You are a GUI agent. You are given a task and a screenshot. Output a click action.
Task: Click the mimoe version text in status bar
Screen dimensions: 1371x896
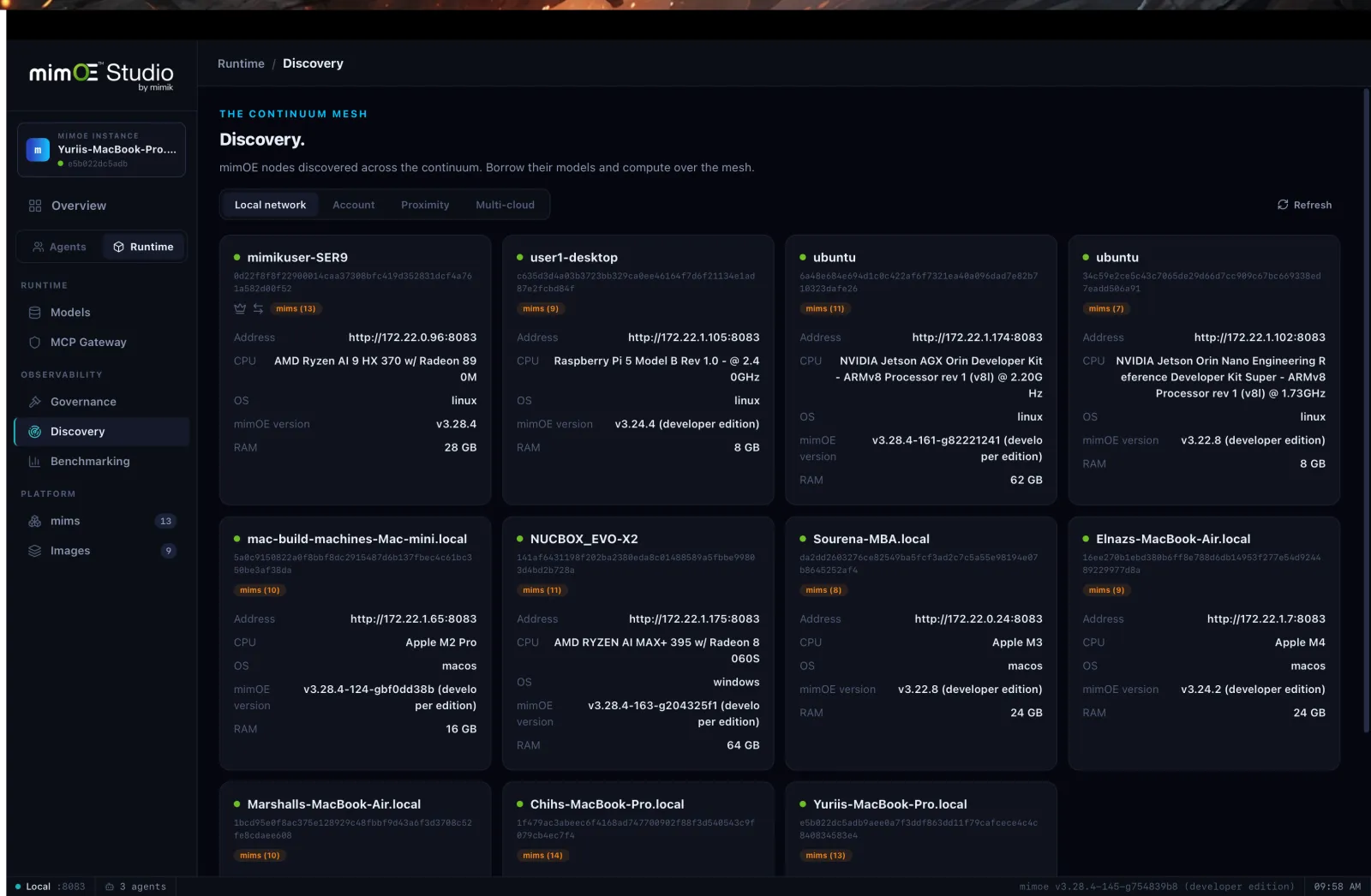(1157, 887)
